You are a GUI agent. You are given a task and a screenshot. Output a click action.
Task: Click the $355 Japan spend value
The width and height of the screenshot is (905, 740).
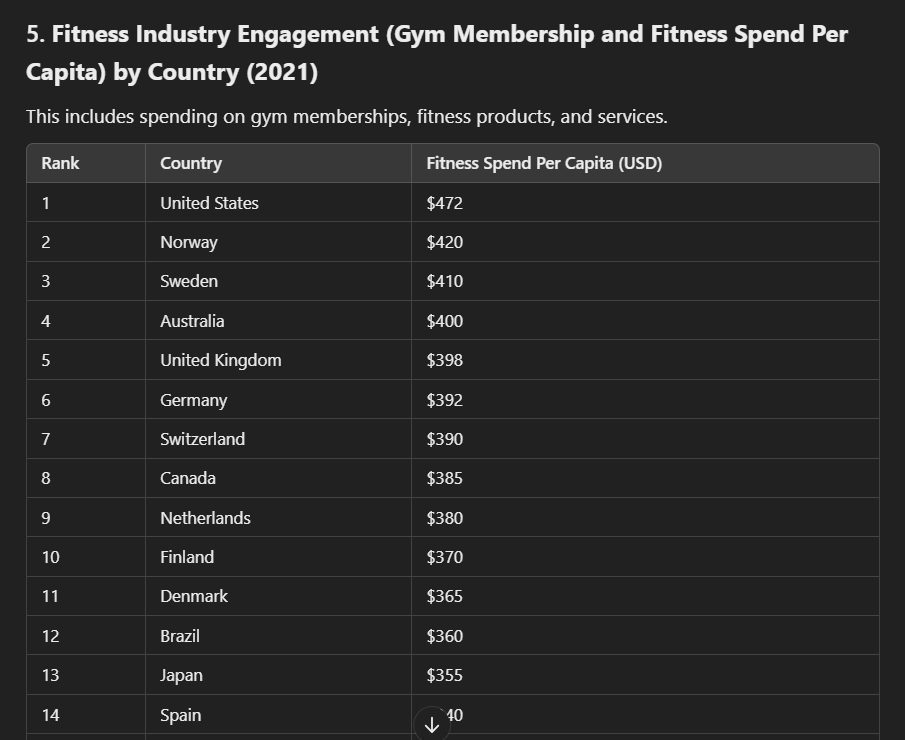coord(444,675)
